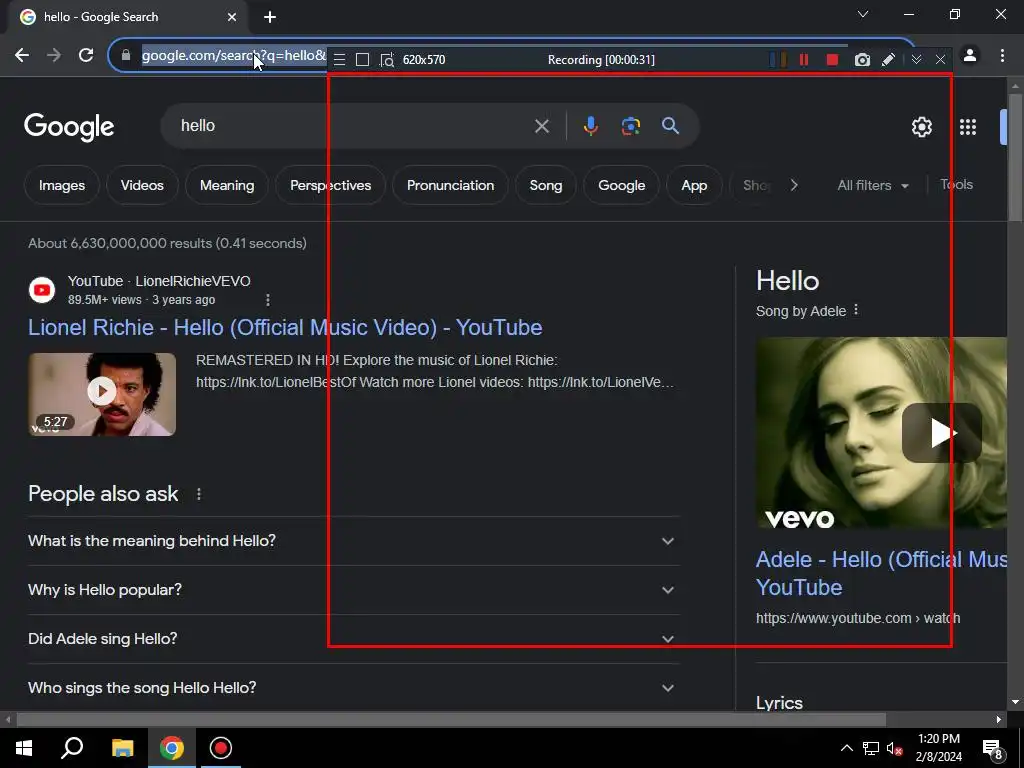Open Chrome three-dot menu

click(1002, 56)
